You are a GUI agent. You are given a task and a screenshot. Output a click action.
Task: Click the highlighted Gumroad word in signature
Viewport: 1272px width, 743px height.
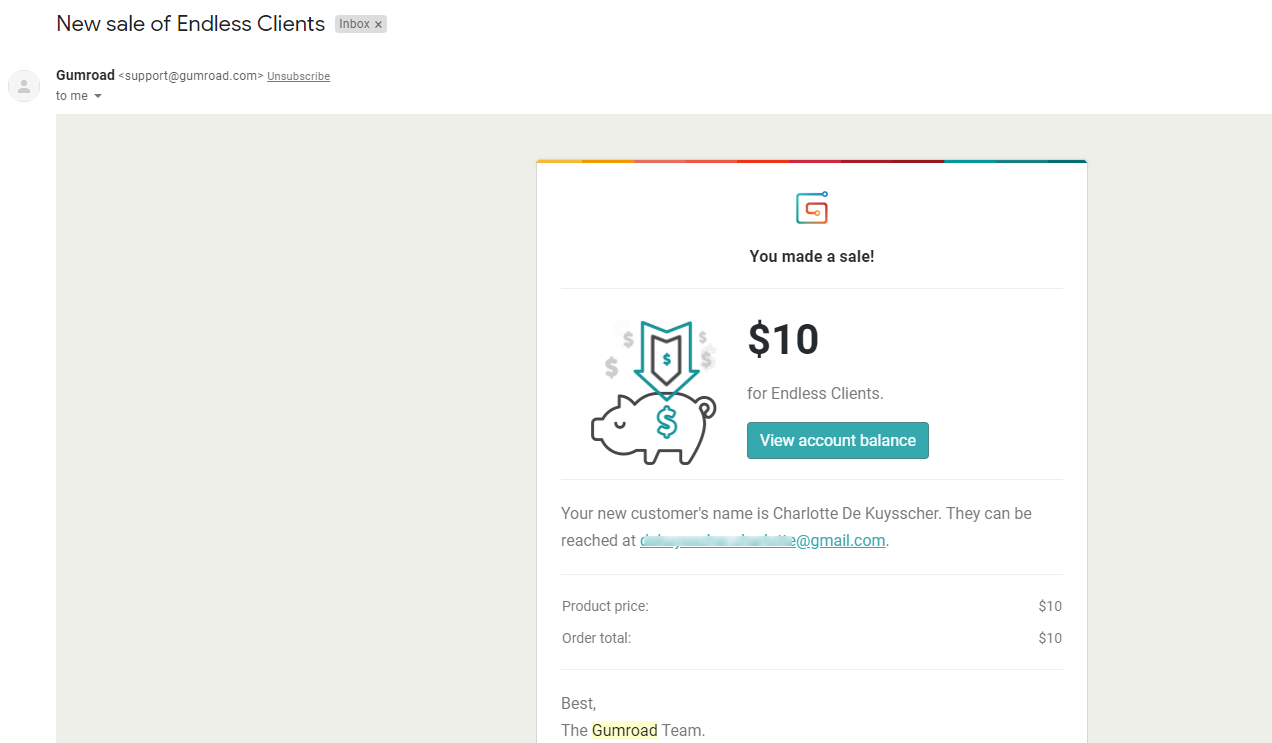click(x=625, y=730)
